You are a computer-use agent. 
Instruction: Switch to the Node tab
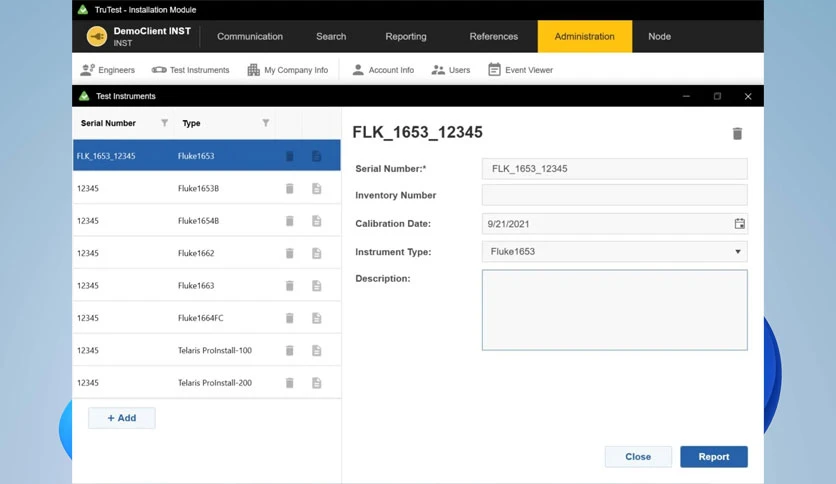(x=660, y=36)
